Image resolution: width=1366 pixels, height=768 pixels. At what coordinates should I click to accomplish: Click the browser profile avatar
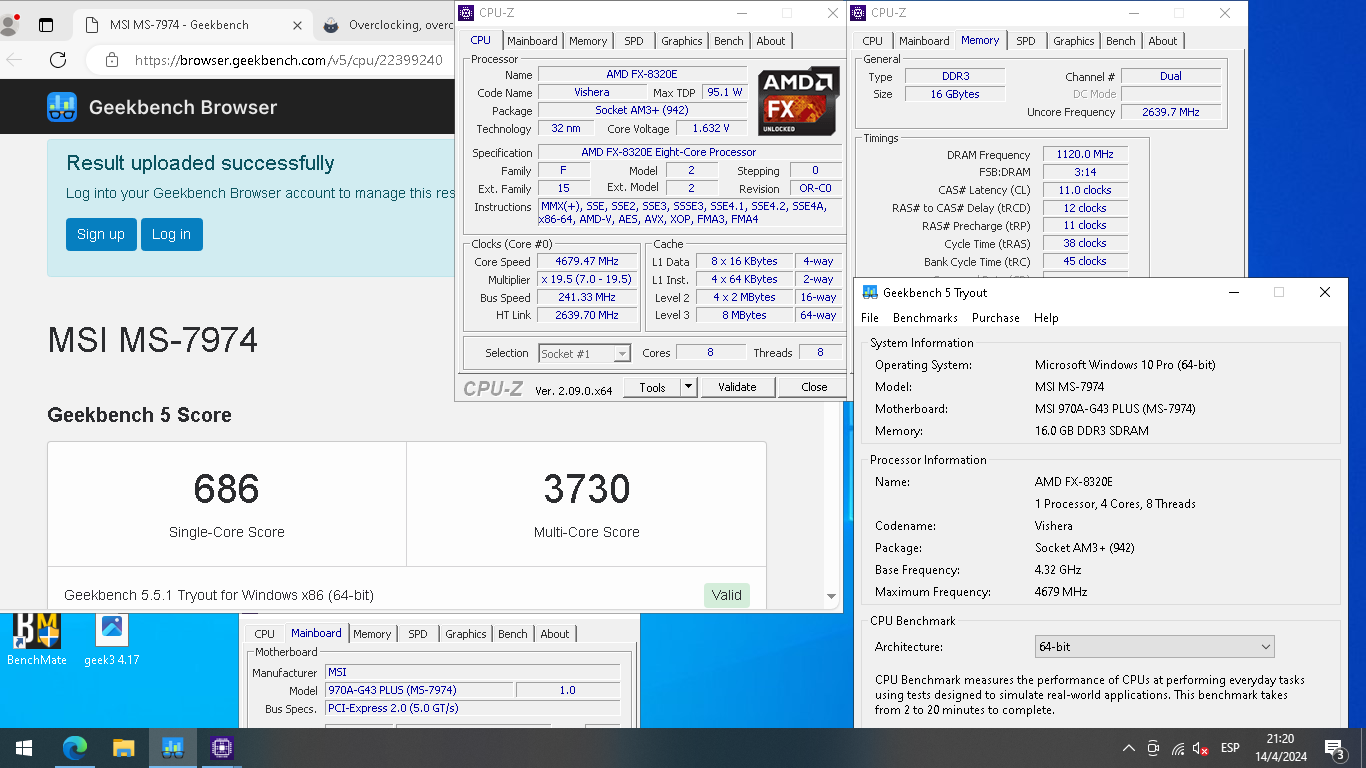click(x=11, y=25)
